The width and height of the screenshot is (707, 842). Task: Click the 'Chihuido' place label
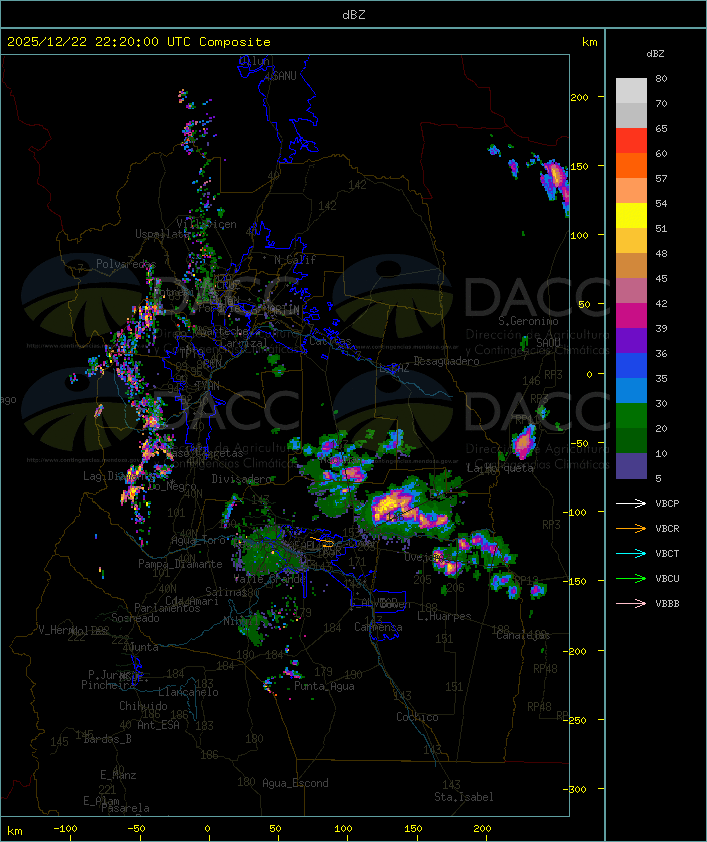click(143, 706)
